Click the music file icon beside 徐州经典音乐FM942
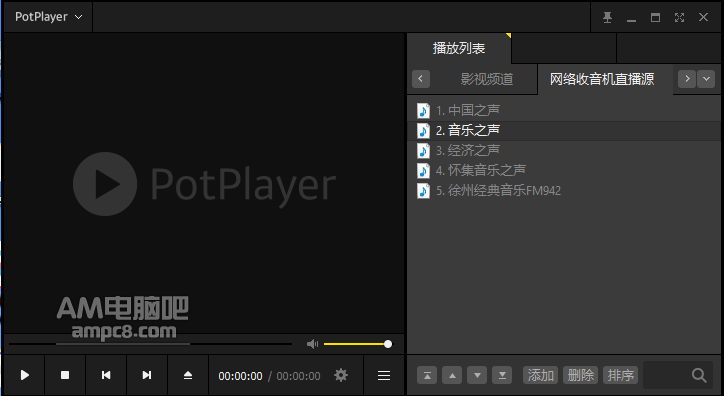 tap(423, 191)
